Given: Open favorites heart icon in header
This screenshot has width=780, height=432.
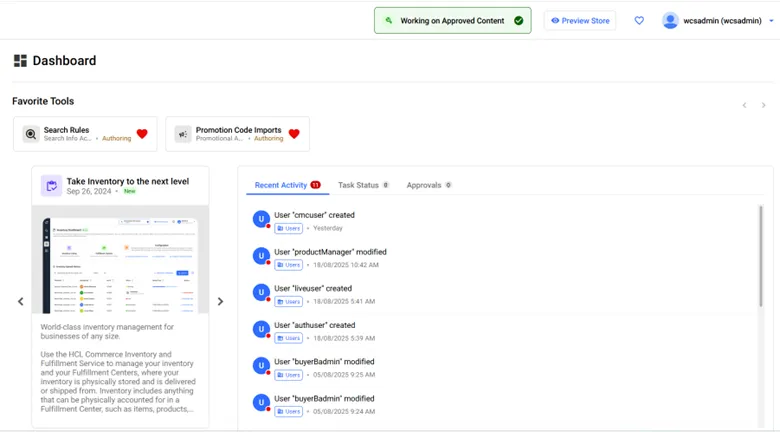Looking at the screenshot, I should (639, 20).
